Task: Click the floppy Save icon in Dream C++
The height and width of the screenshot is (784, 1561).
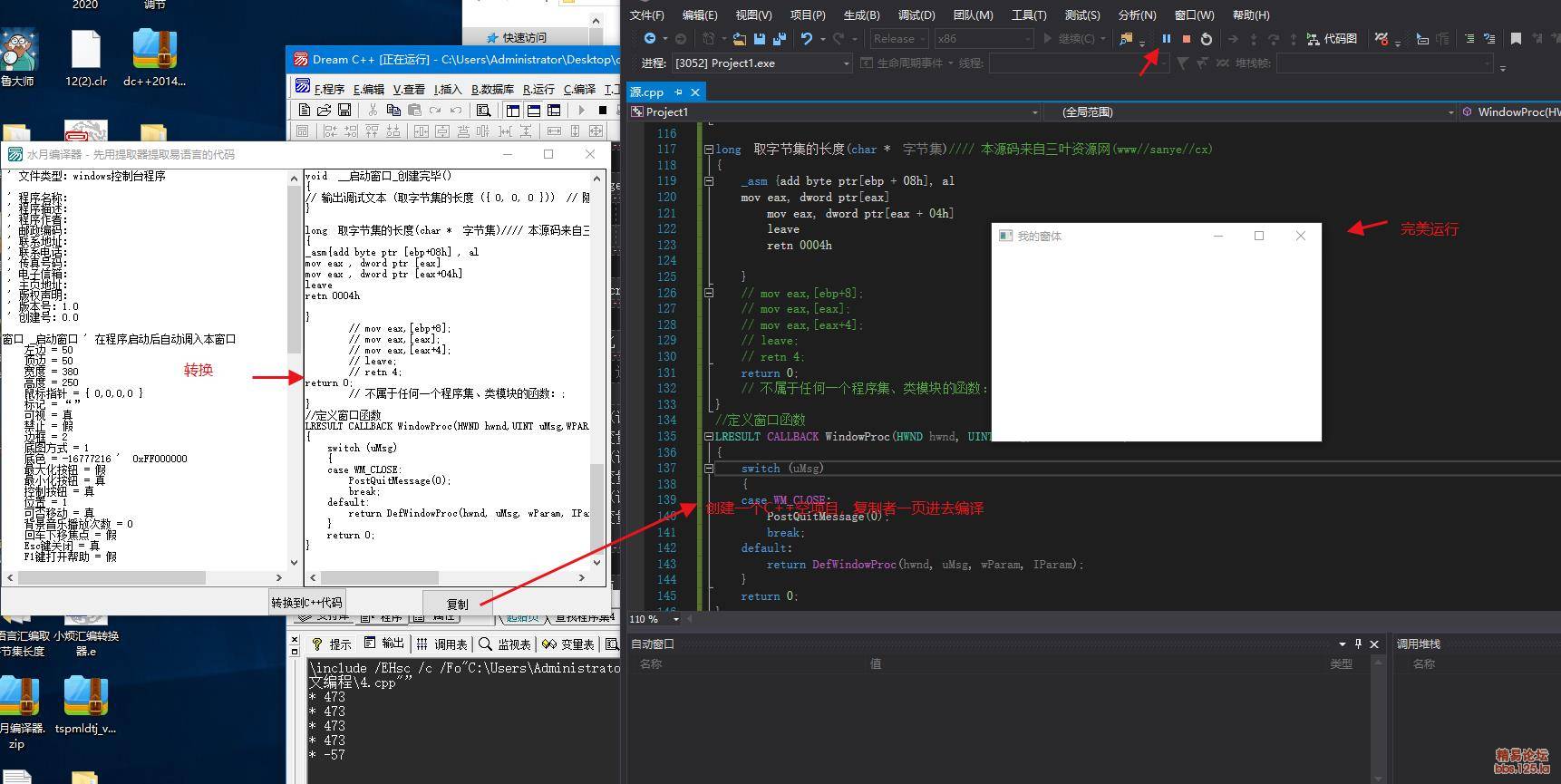Action: tap(344, 110)
